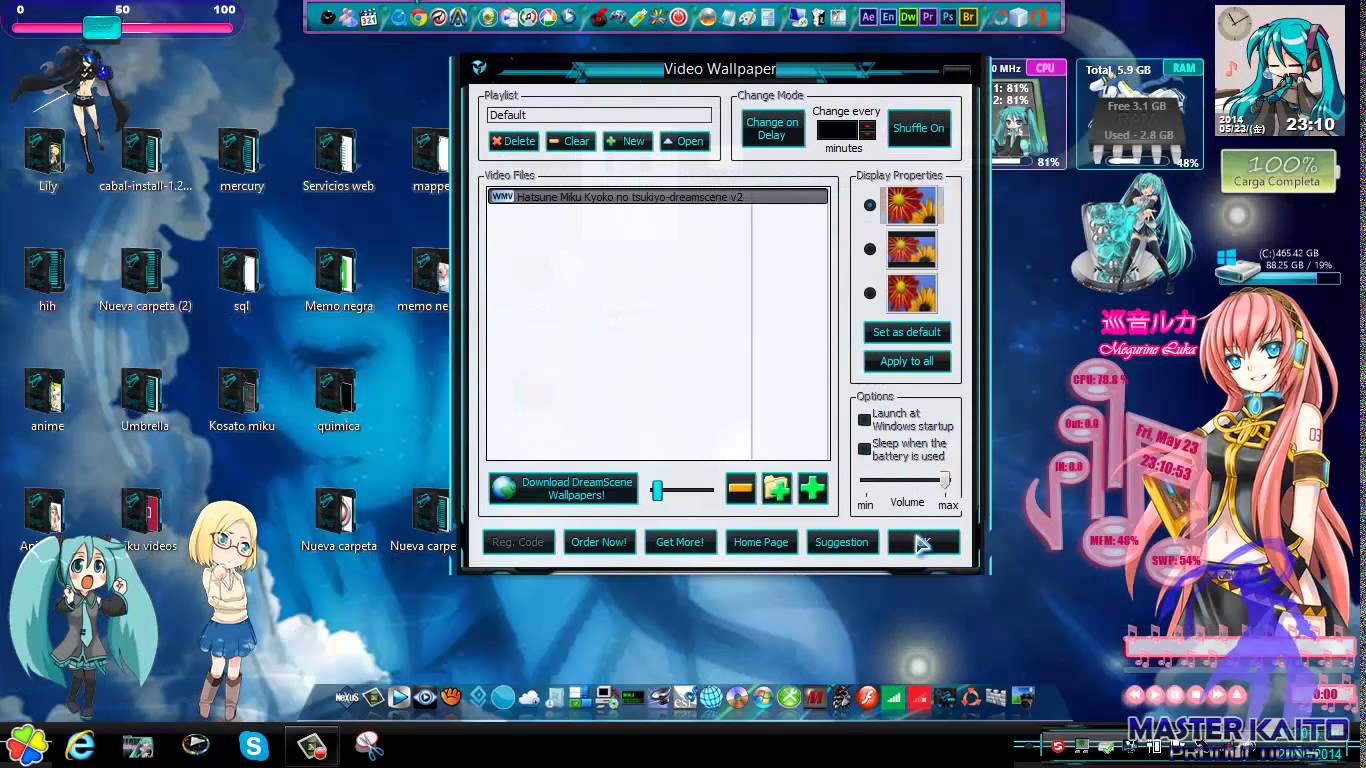Enable Launch at Windows startup checkbox
The image size is (1366, 768).
[865, 420]
